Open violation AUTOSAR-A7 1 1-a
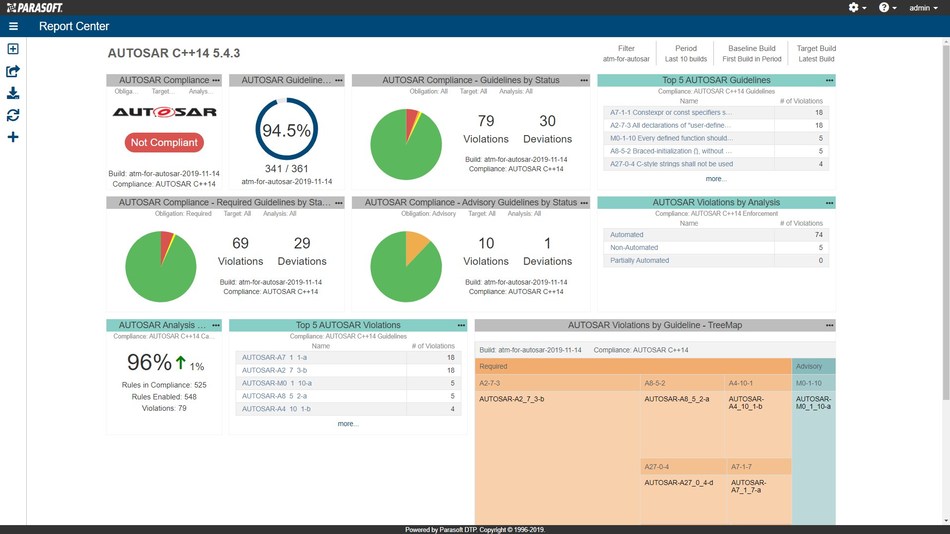This screenshot has width=950, height=534. click(274, 358)
